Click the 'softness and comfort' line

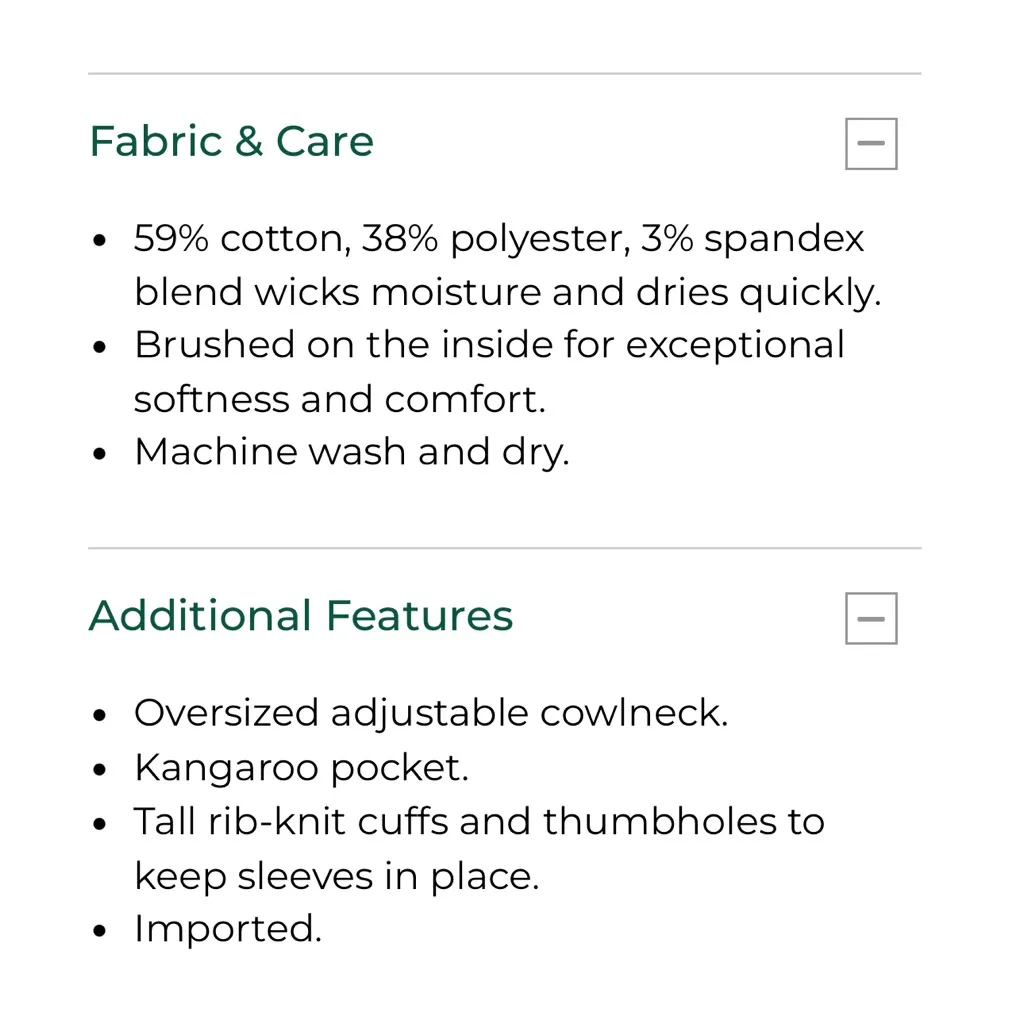340,399
